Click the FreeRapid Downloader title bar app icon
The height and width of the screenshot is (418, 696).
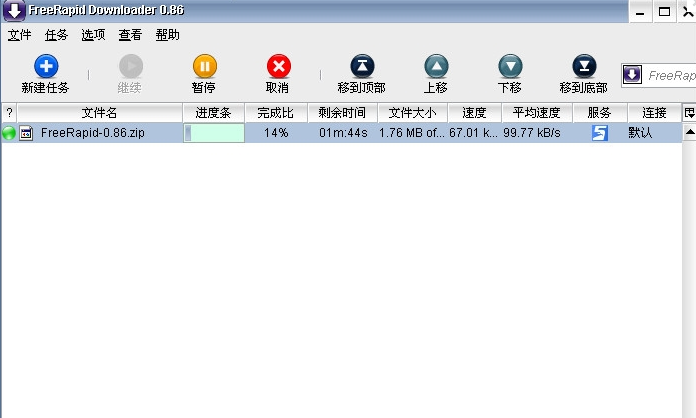[x=14, y=11]
